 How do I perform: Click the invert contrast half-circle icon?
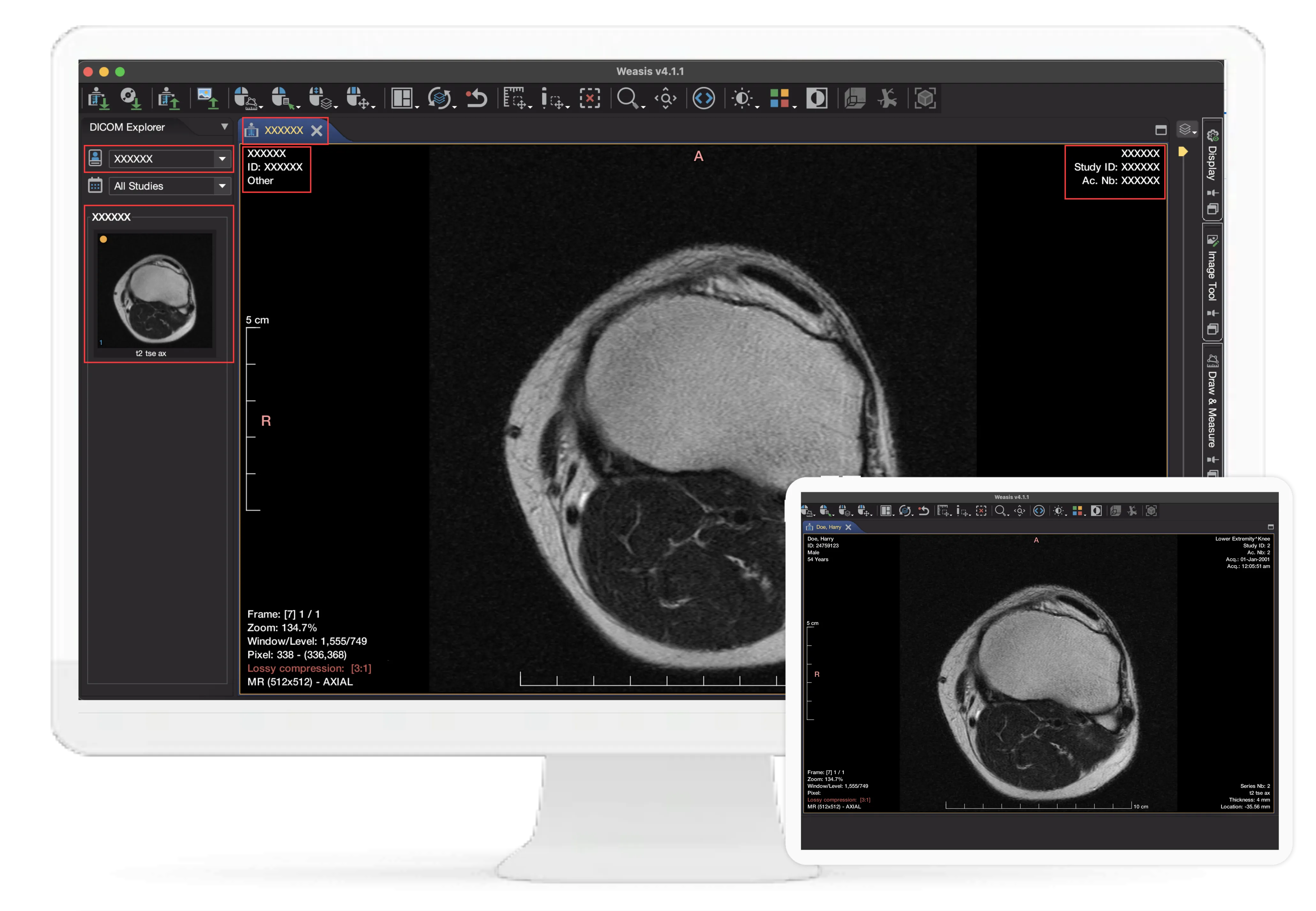(817, 98)
